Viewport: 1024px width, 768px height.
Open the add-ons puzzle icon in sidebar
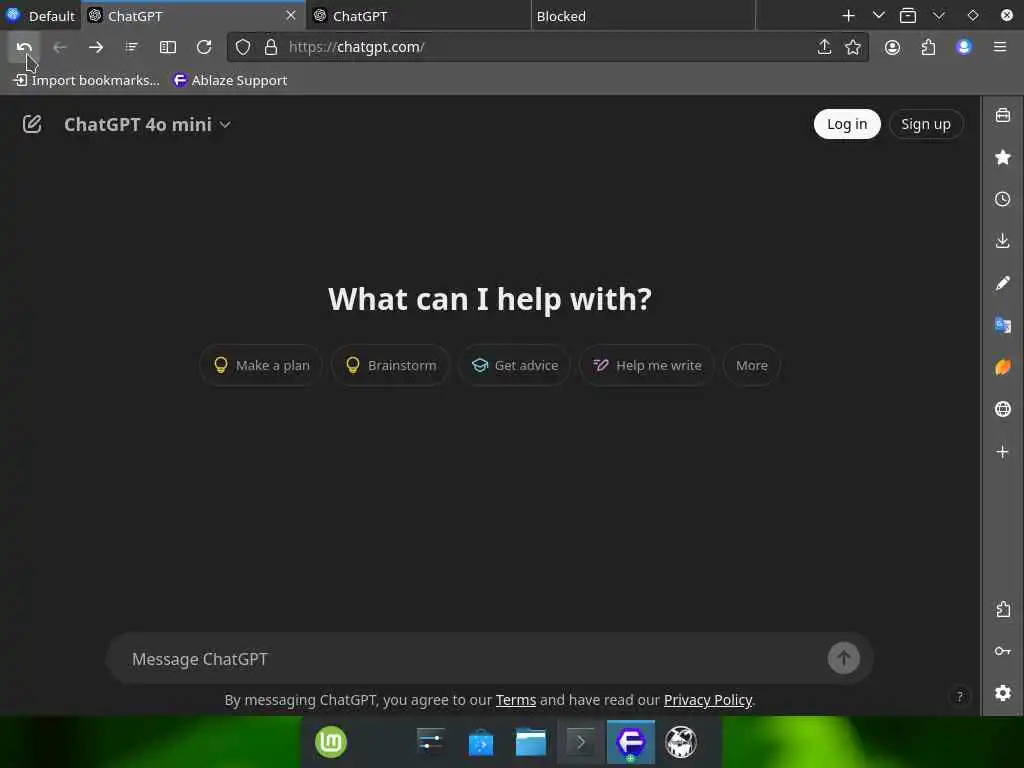1002,609
